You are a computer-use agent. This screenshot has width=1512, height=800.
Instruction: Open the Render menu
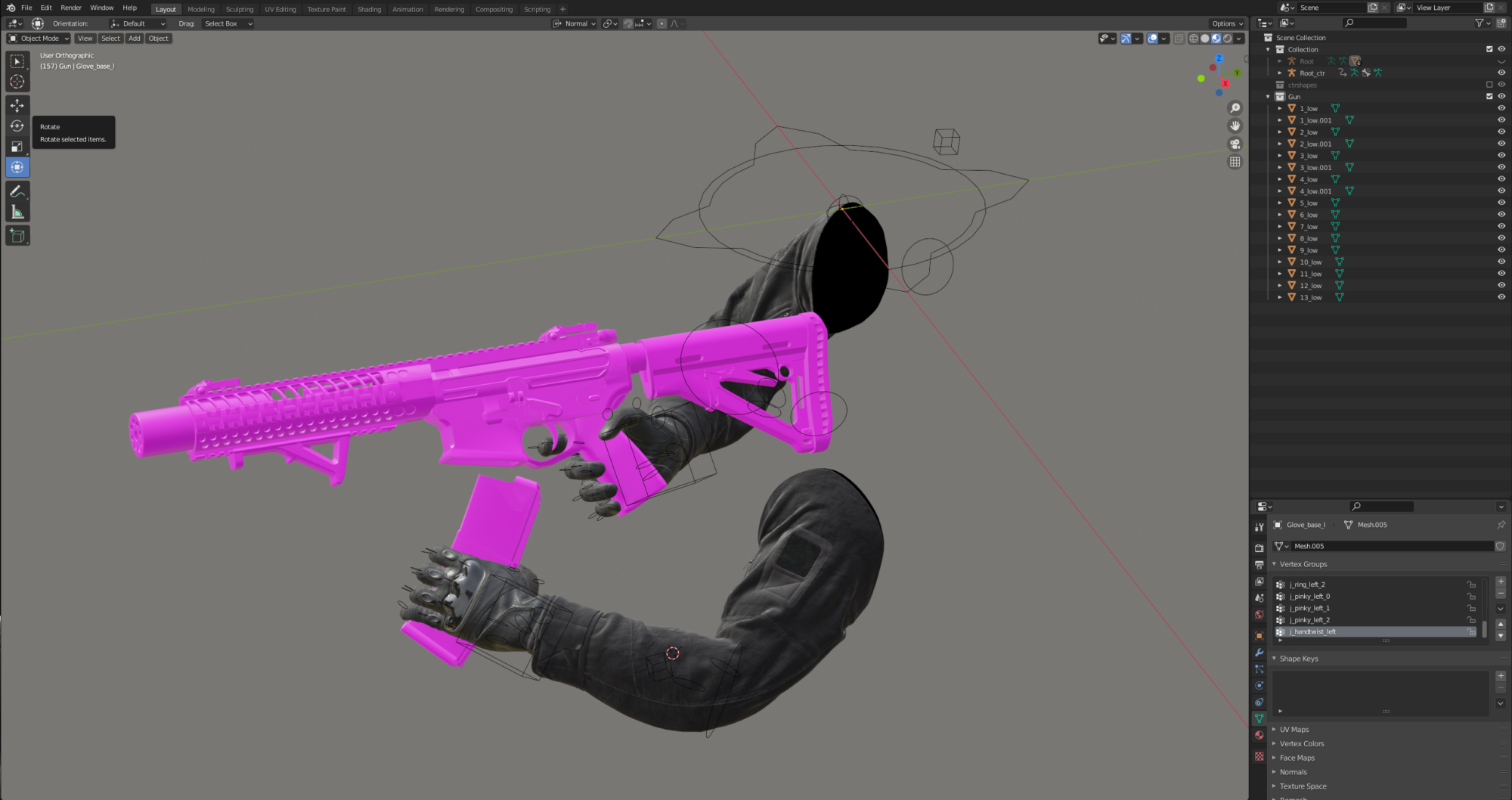point(70,8)
